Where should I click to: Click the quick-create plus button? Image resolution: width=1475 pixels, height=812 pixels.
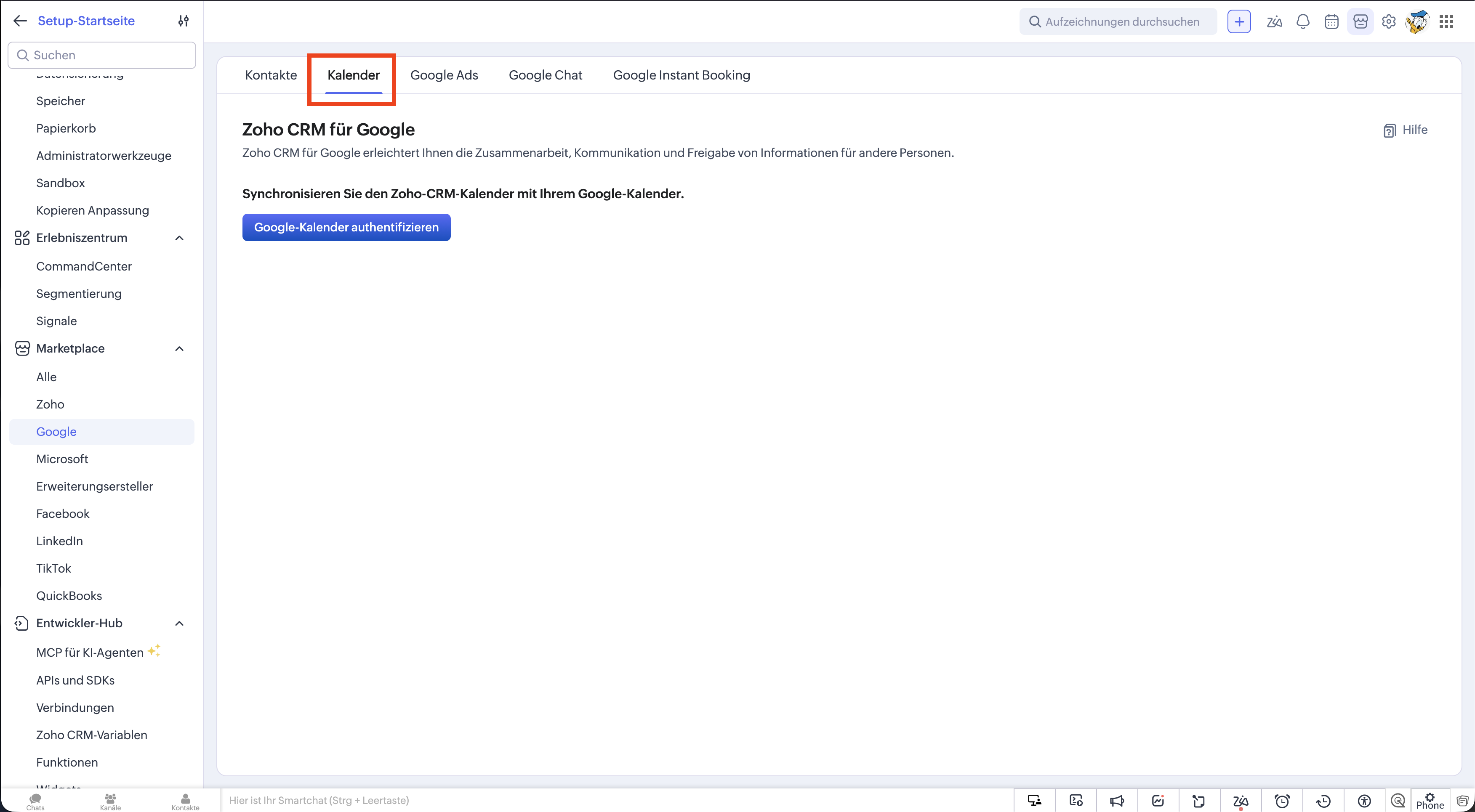point(1239,22)
